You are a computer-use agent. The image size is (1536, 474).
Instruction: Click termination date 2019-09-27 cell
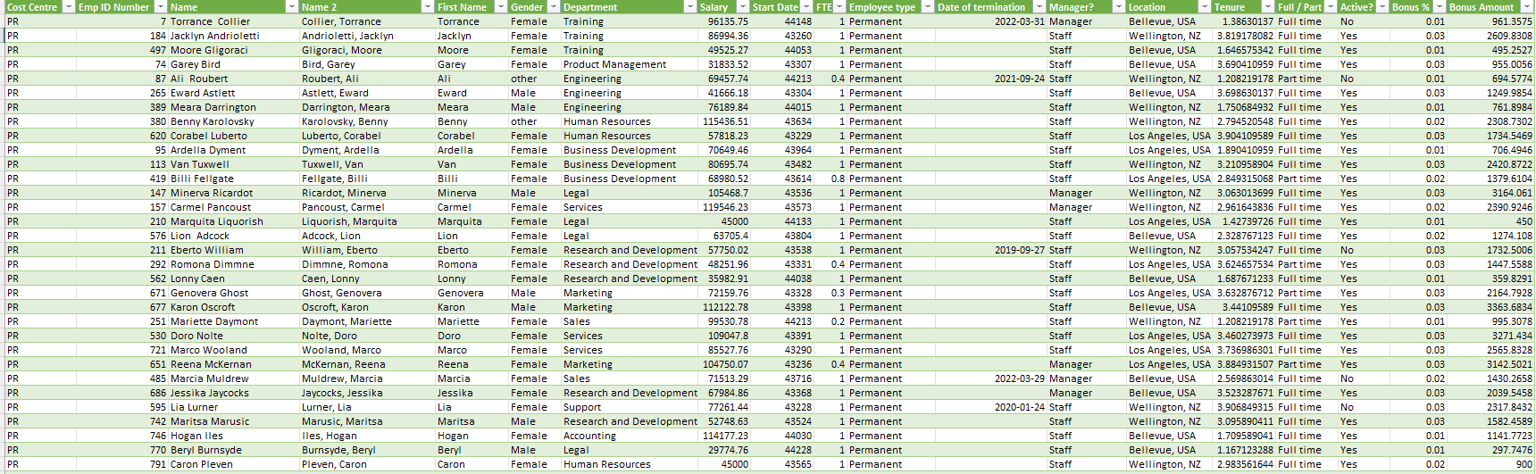point(991,250)
